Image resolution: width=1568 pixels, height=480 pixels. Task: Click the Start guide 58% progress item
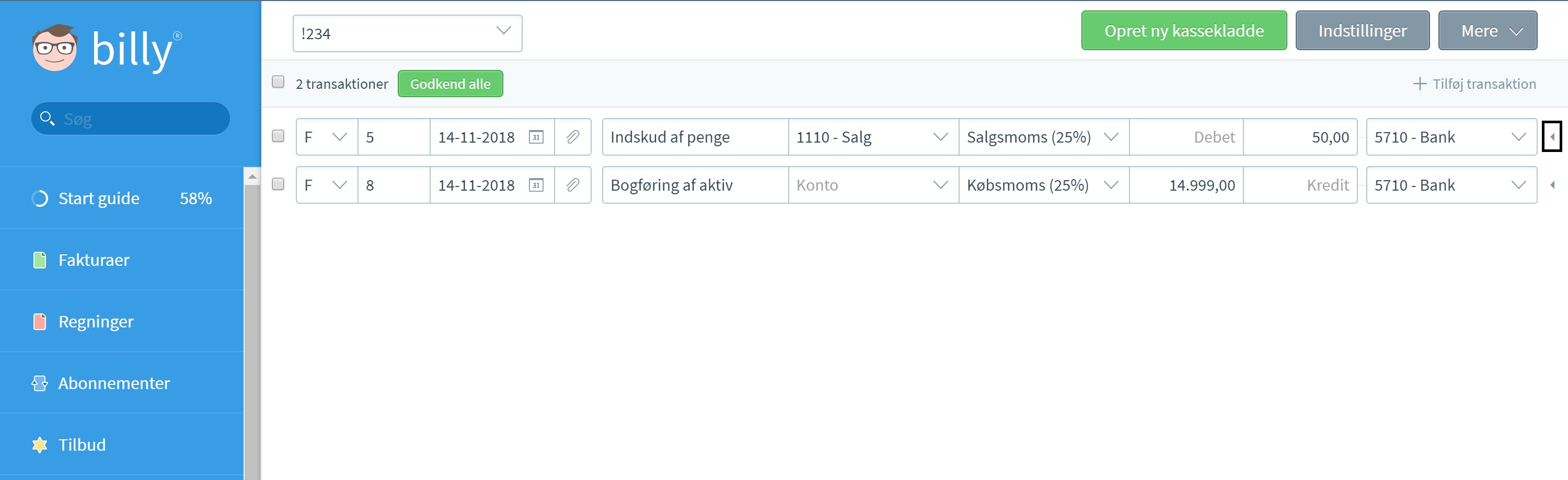tap(122, 198)
